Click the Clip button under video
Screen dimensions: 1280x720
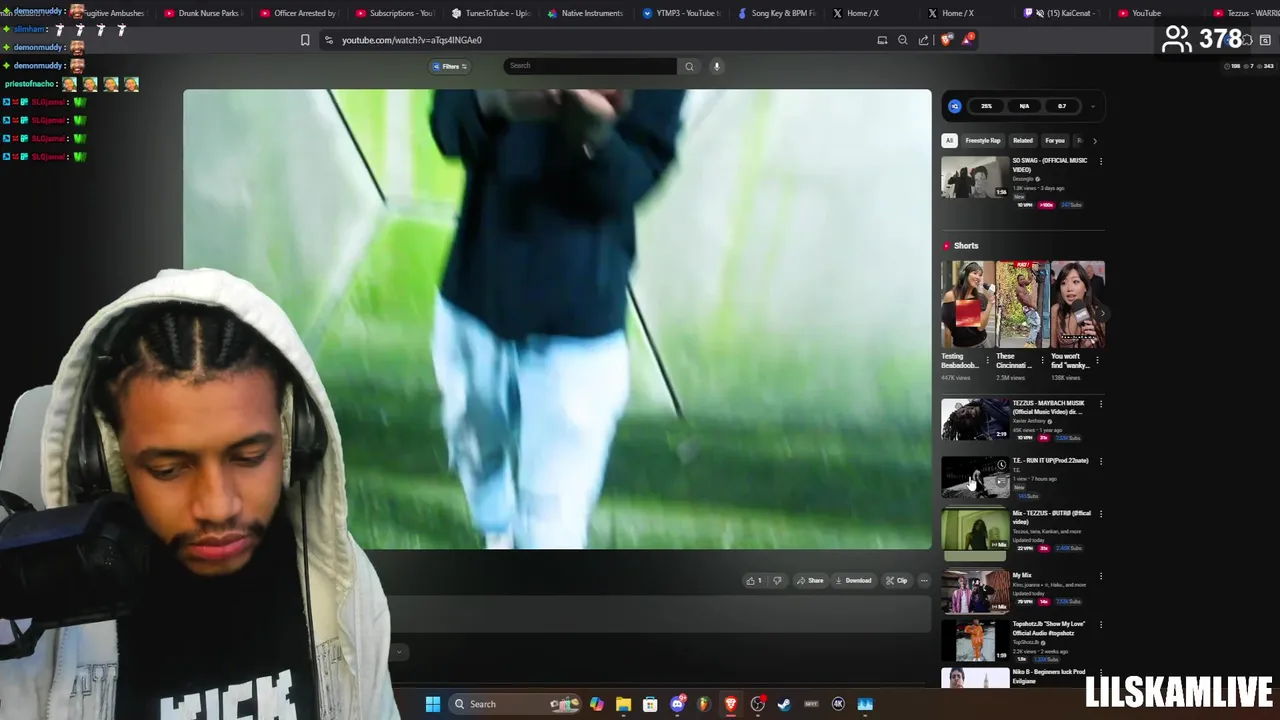point(896,580)
